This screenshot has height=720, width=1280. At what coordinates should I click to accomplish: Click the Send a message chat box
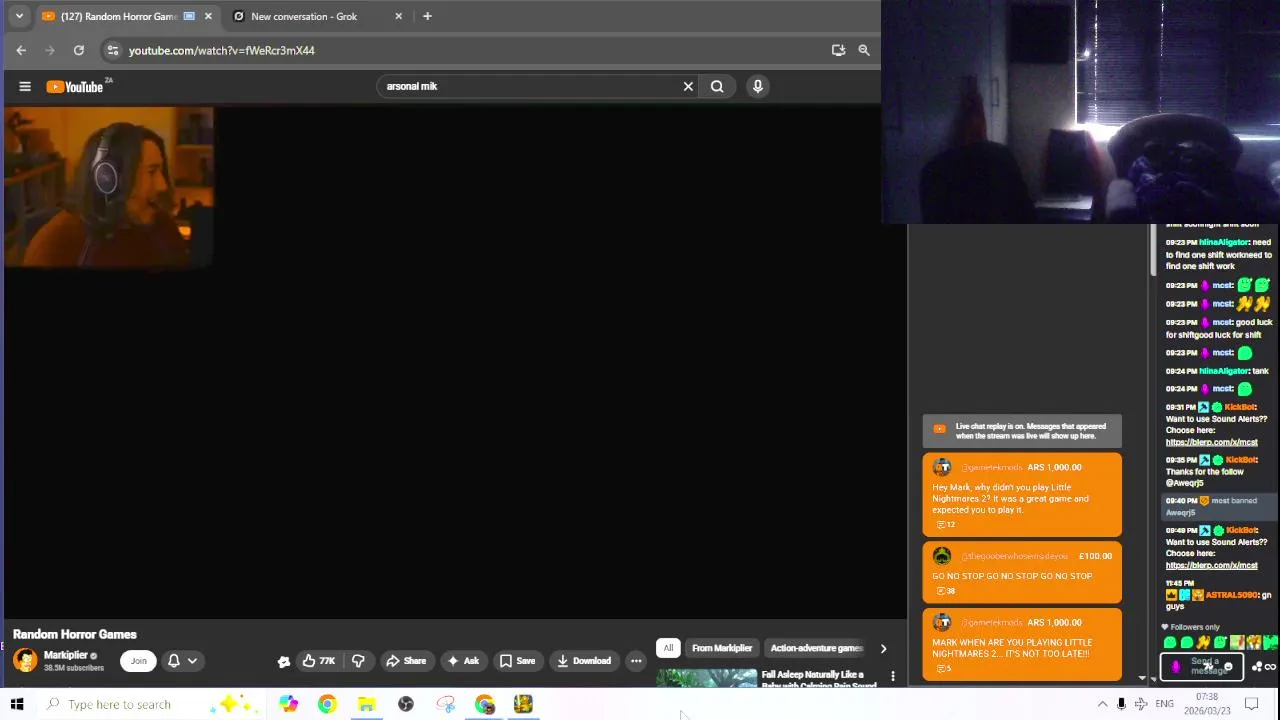(1202, 666)
